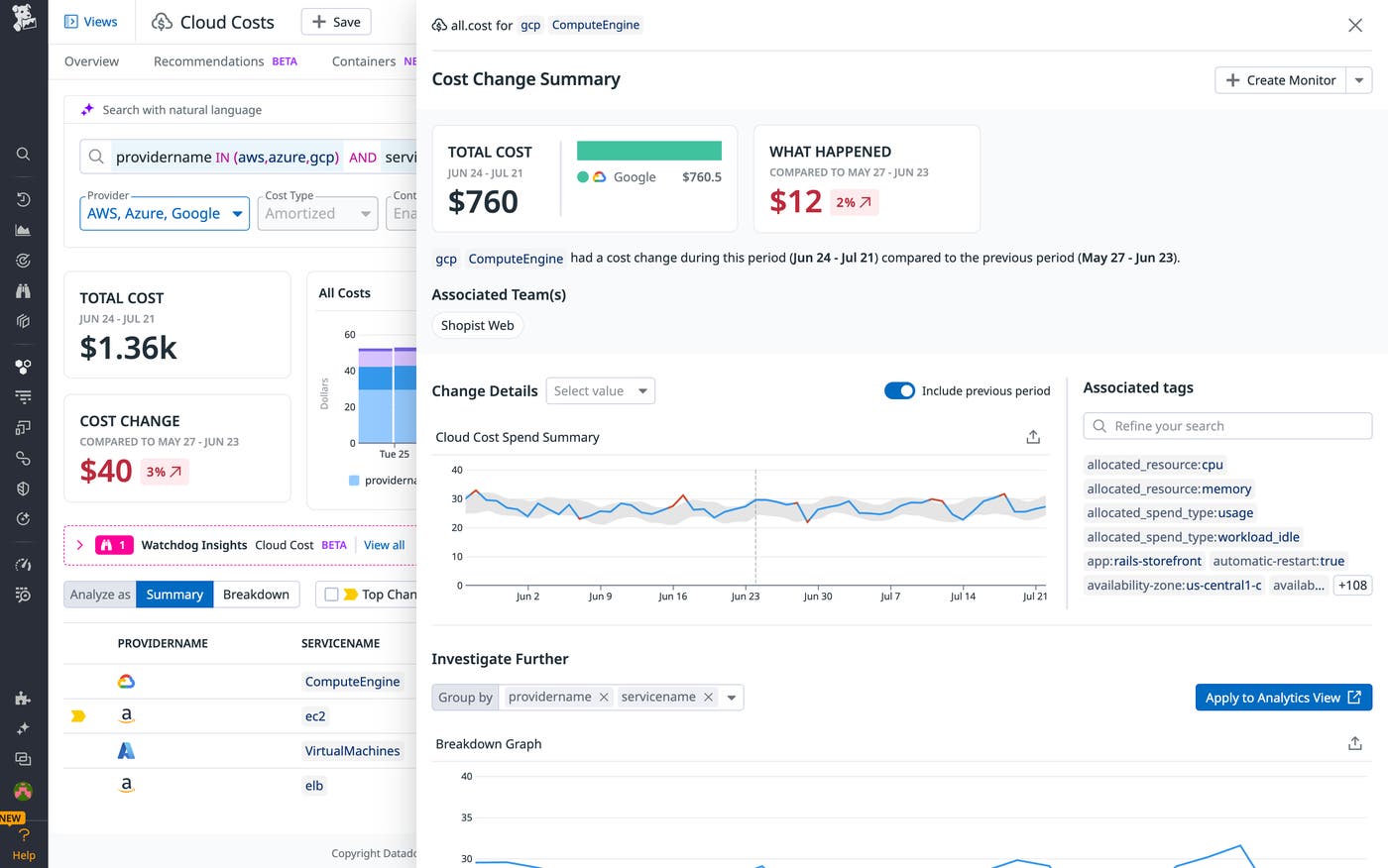
Task: Click the export icon above Cloud Cost Spend Summary
Action: click(x=1032, y=436)
